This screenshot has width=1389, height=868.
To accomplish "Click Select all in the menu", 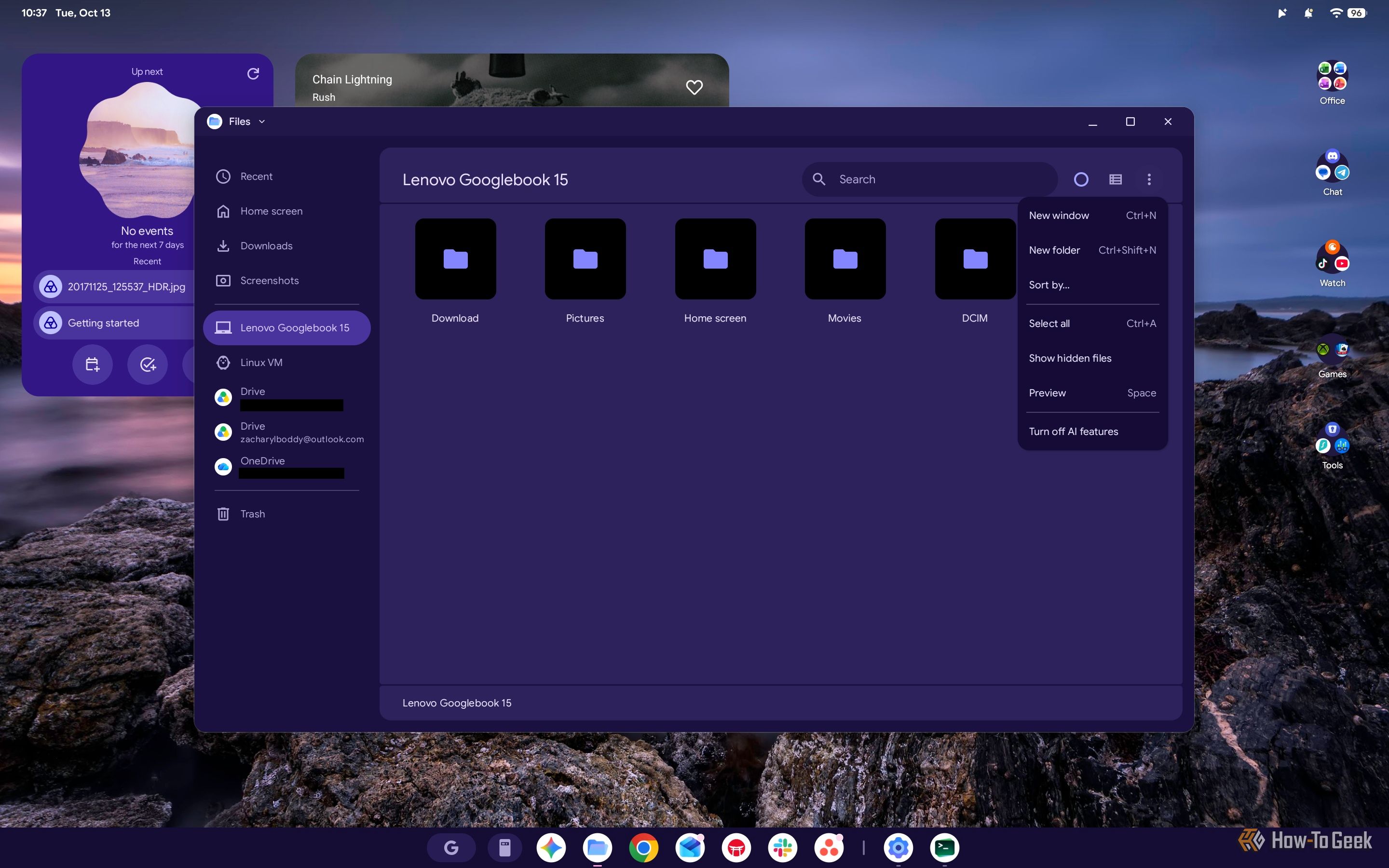I will pyautogui.click(x=1092, y=323).
